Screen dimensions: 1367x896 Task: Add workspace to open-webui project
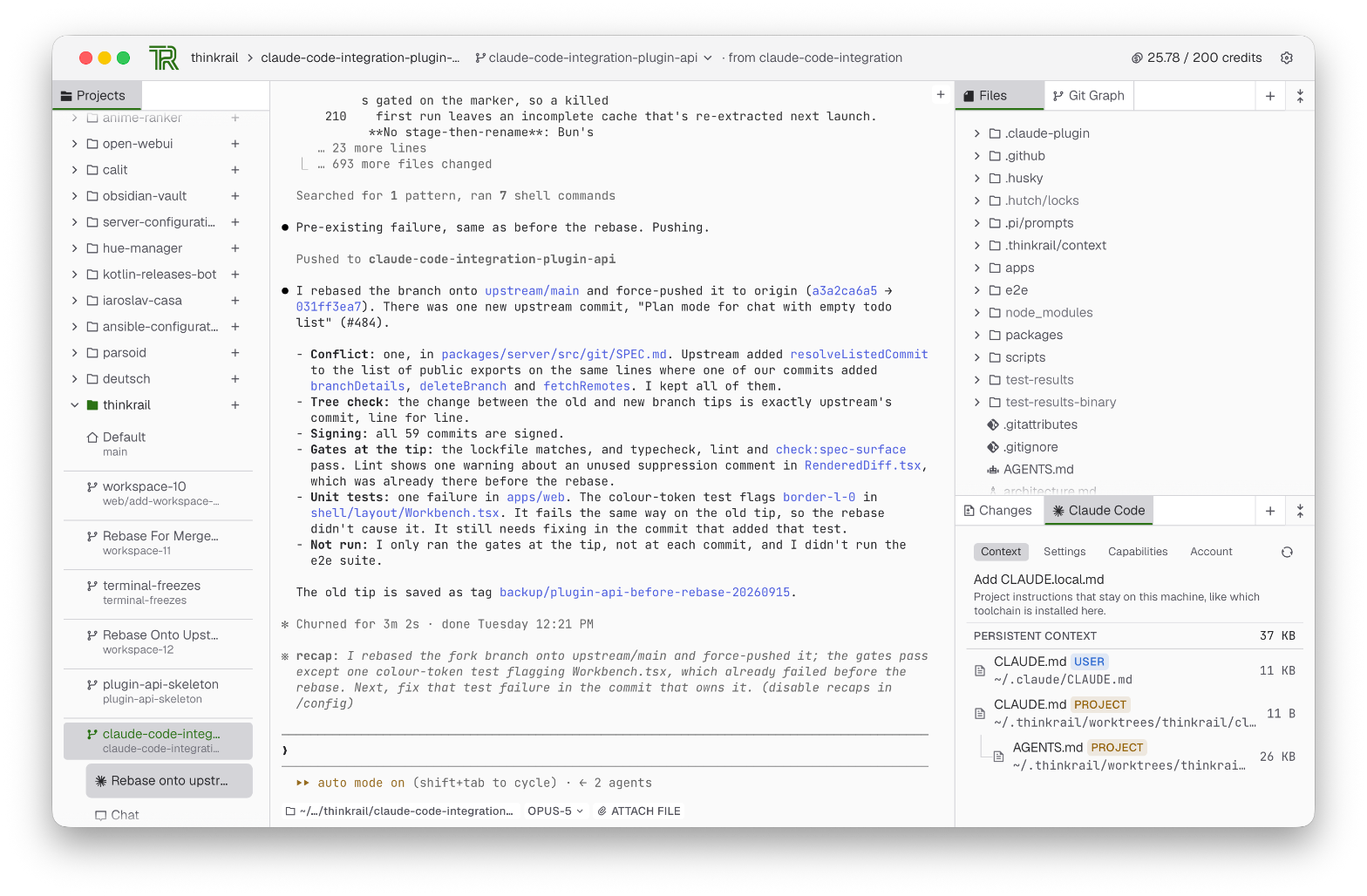235,144
